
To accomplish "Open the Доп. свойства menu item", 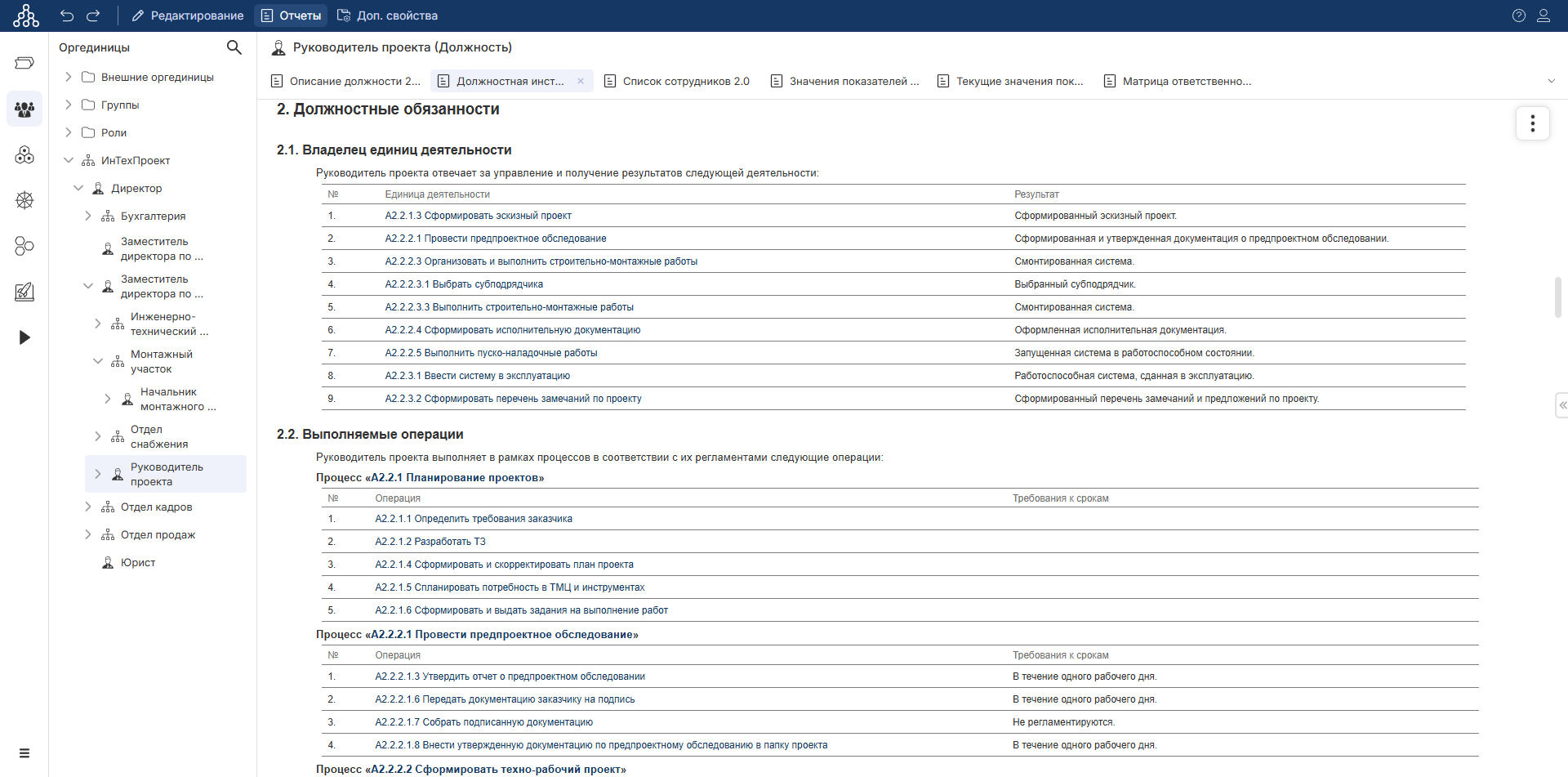I will click(387, 16).
